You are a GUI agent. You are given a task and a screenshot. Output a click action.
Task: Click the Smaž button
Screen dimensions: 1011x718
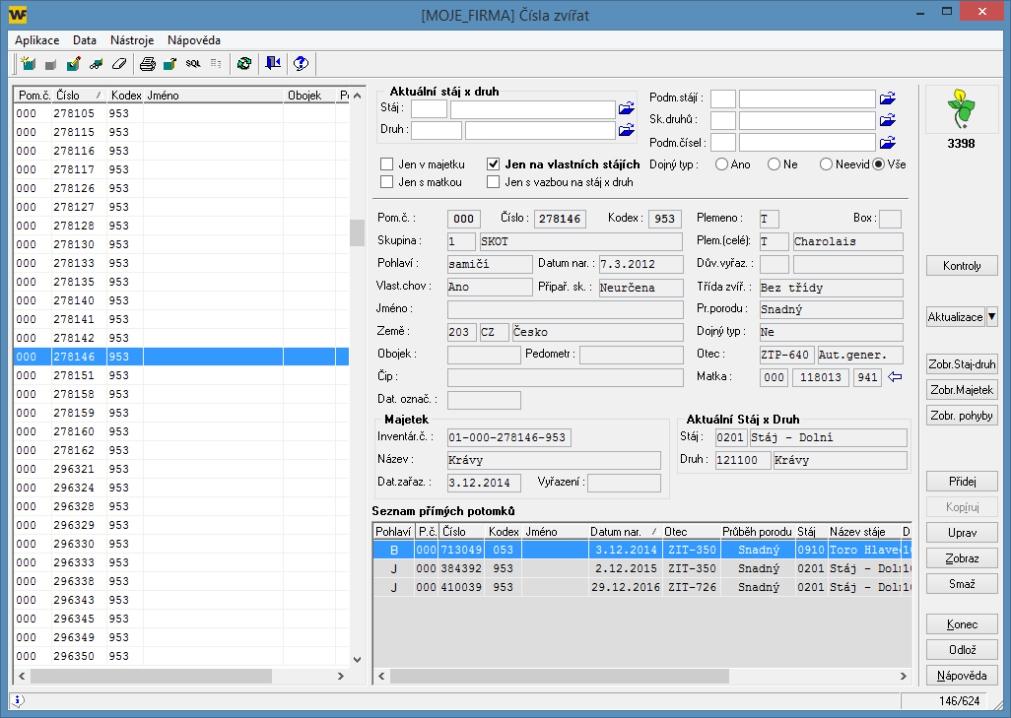[x=961, y=584]
